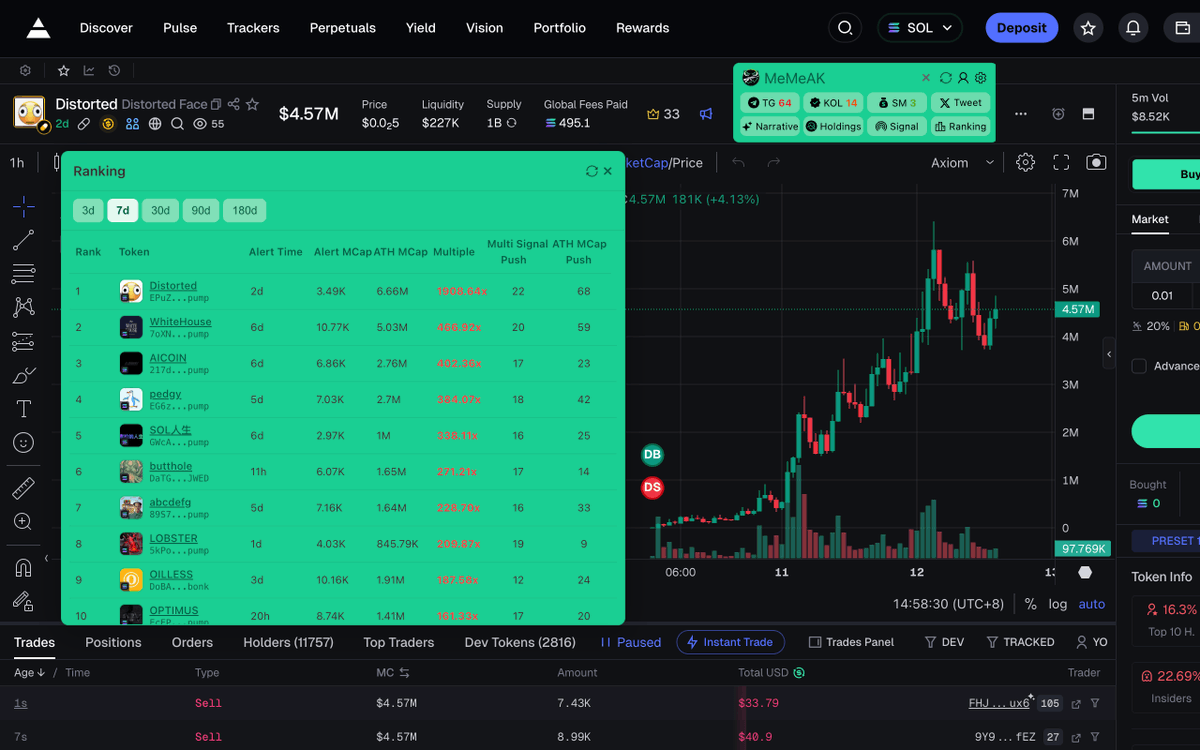This screenshot has width=1200, height=750.
Task: Toggle auto scale on chart
Action: tap(1092, 604)
